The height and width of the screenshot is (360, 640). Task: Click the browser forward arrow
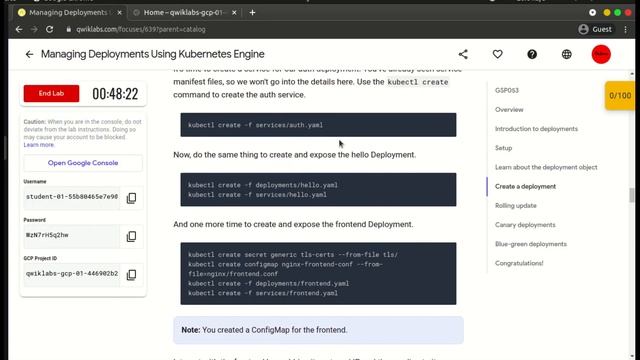[x=34, y=29]
